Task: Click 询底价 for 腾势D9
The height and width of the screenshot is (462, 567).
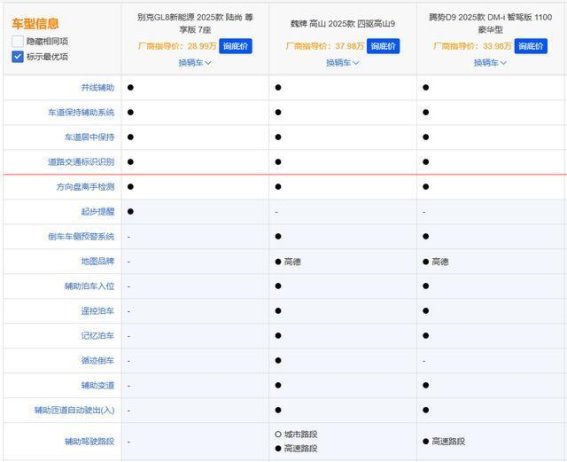Action: click(531, 46)
